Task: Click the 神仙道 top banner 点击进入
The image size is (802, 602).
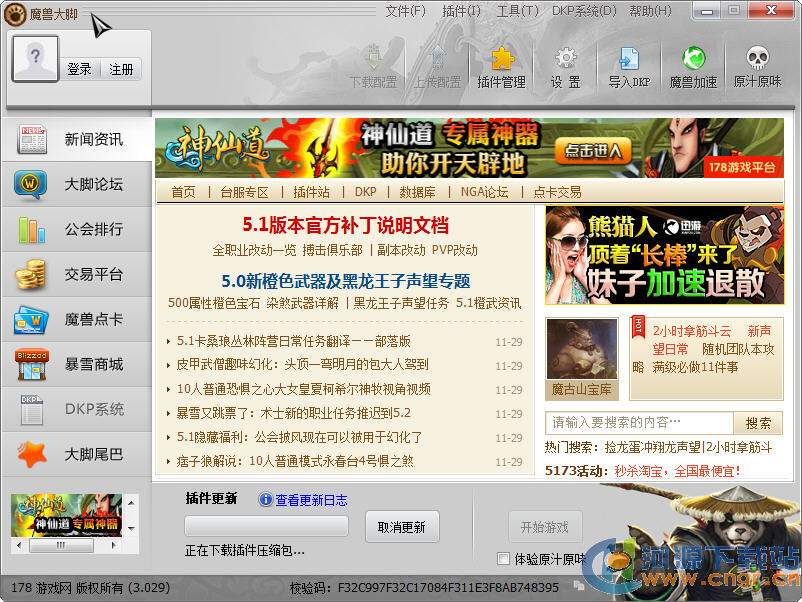Action: click(x=592, y=151)
